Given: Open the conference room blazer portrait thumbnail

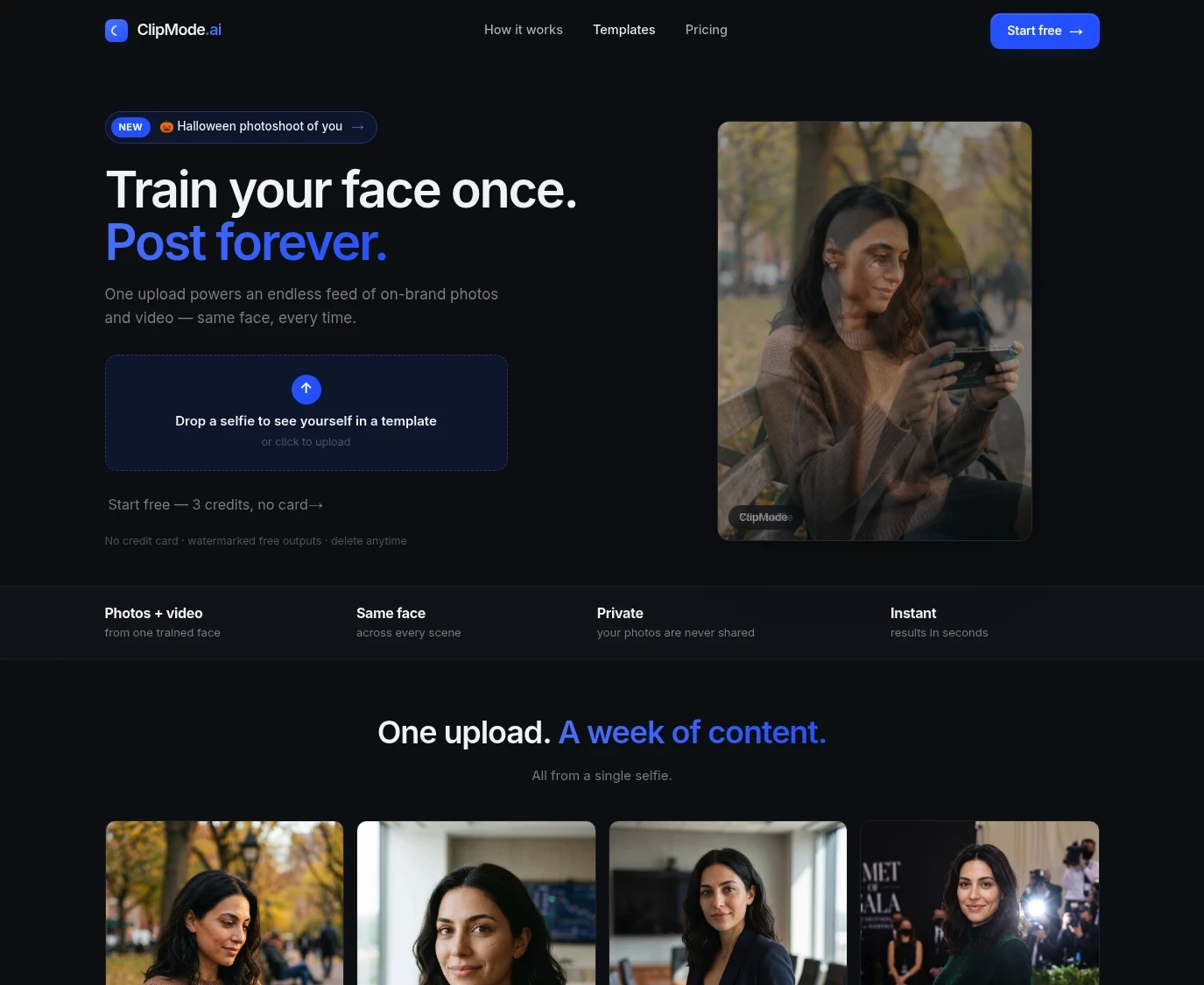Looking at the screenshot, I should [x=728, y=903].
